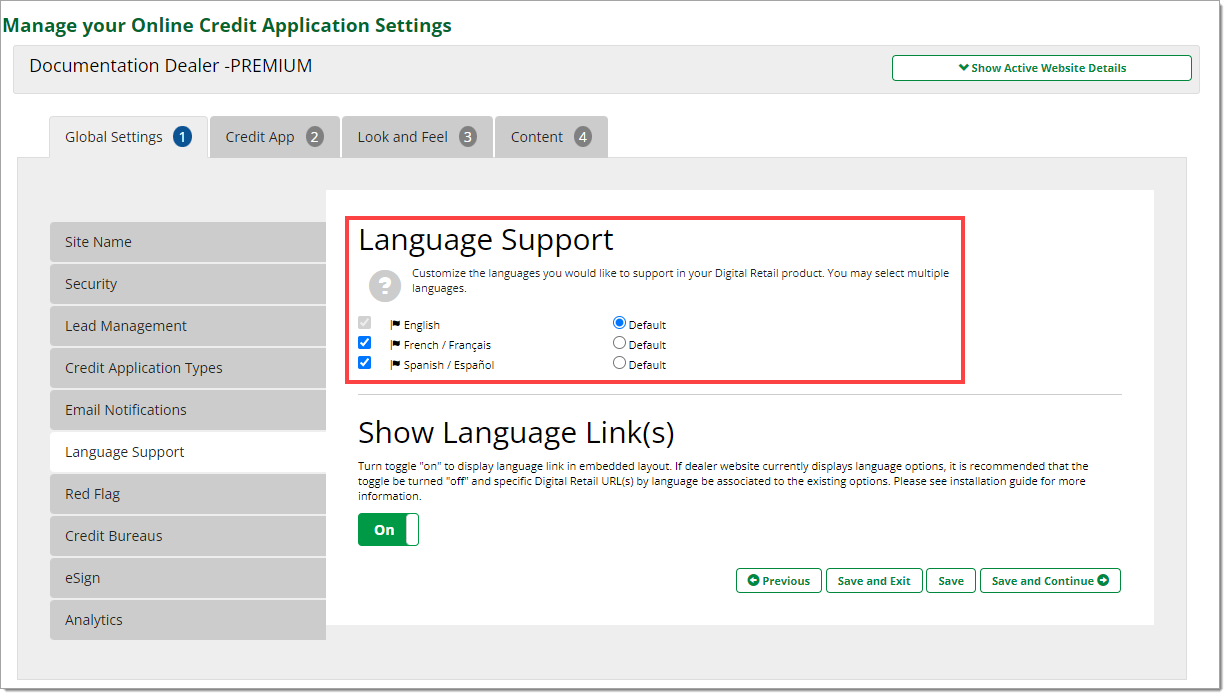Turn off the Show Language Links toggle
This screenshot has width=1227, height=696.
[x=388, y=530]
